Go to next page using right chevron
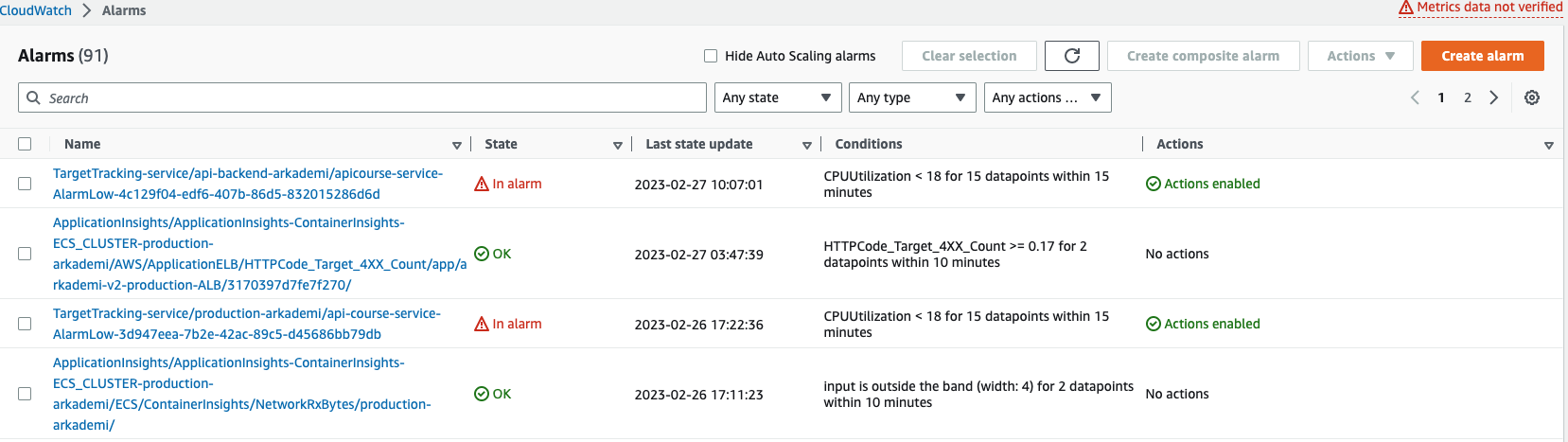 [1493, 97]
